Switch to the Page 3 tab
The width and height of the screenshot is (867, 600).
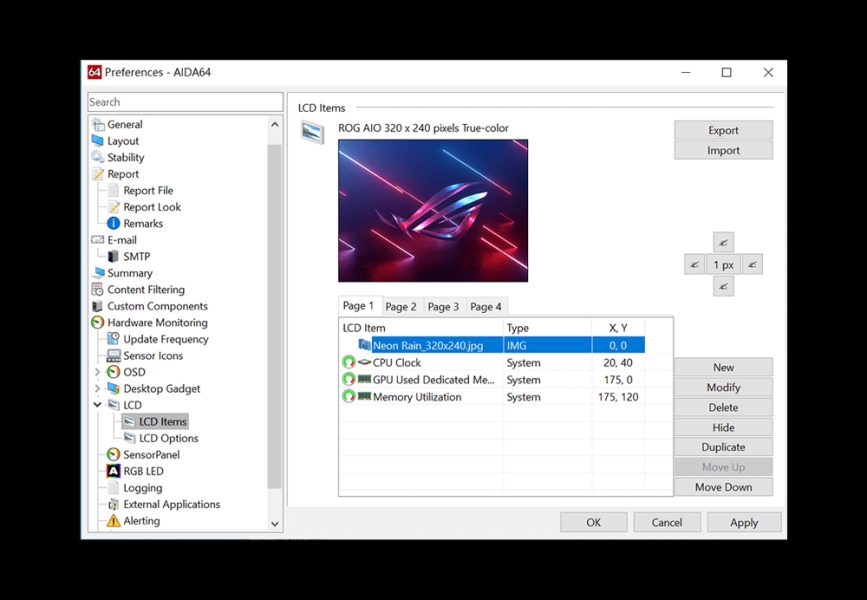(443, 307)
